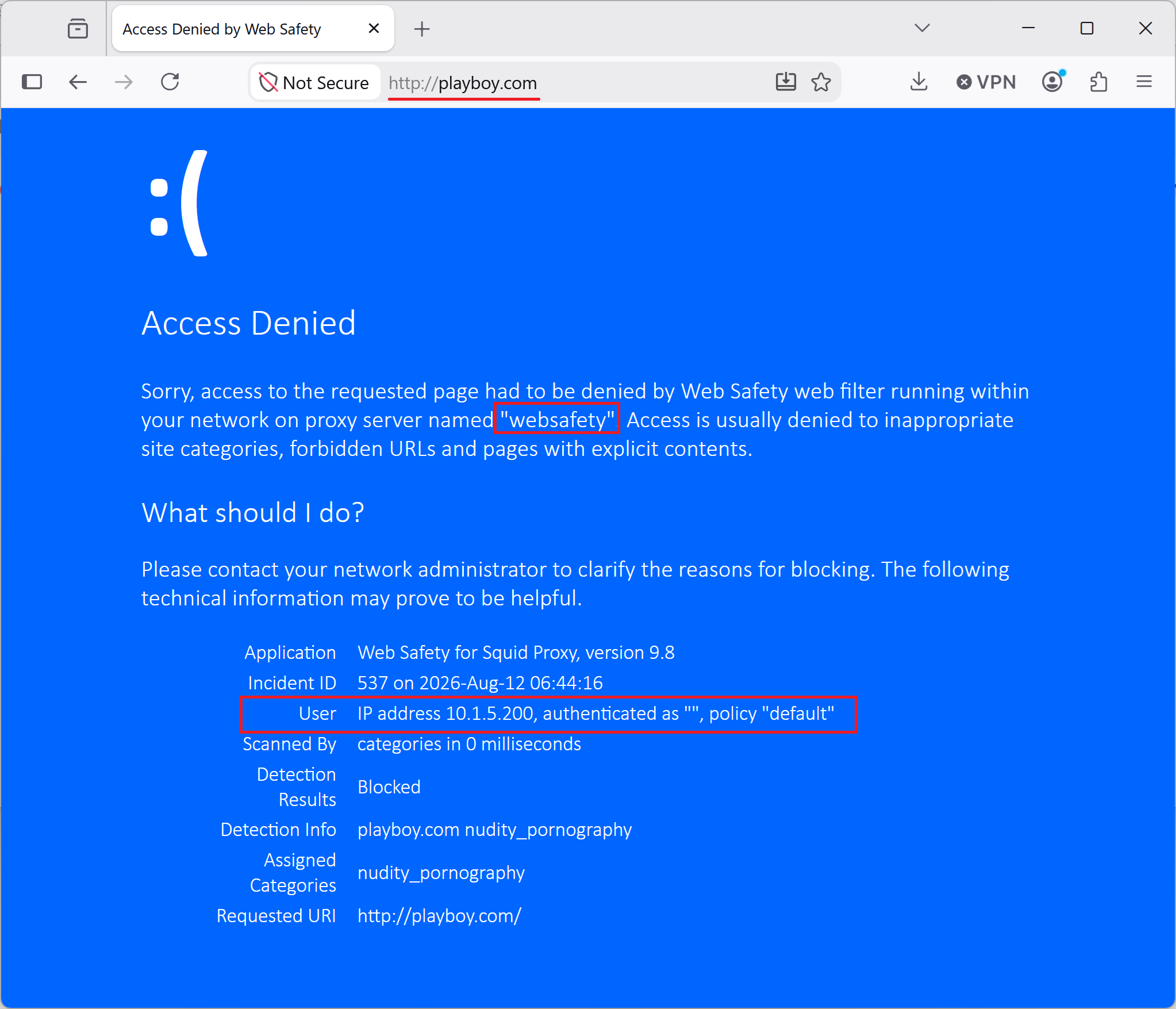The width and height of the screenshot is (1176, 1009).
Task: Open the account profile icon
Action: (1053, 82)
